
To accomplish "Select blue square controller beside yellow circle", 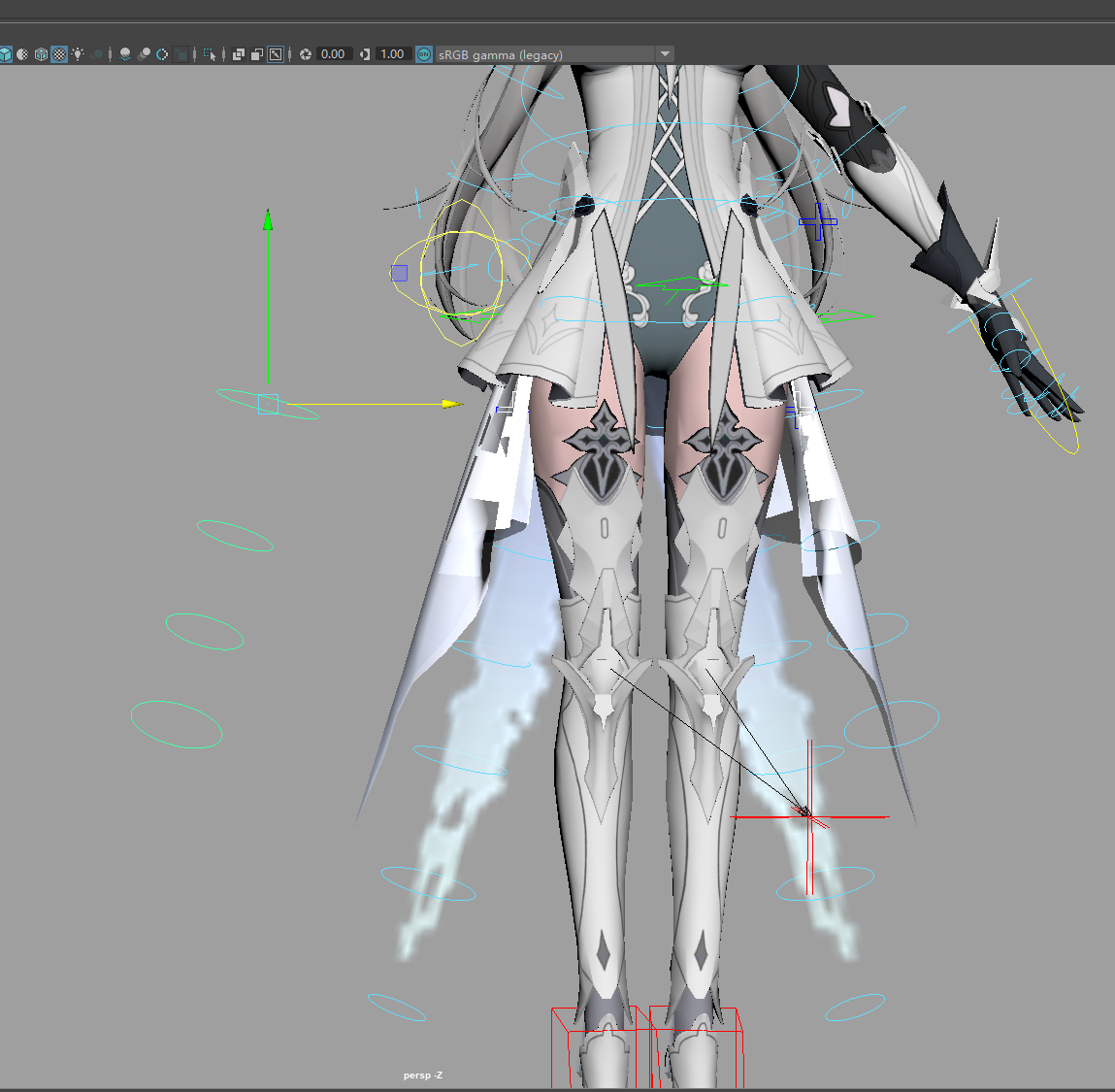I will tap(399, 273).
